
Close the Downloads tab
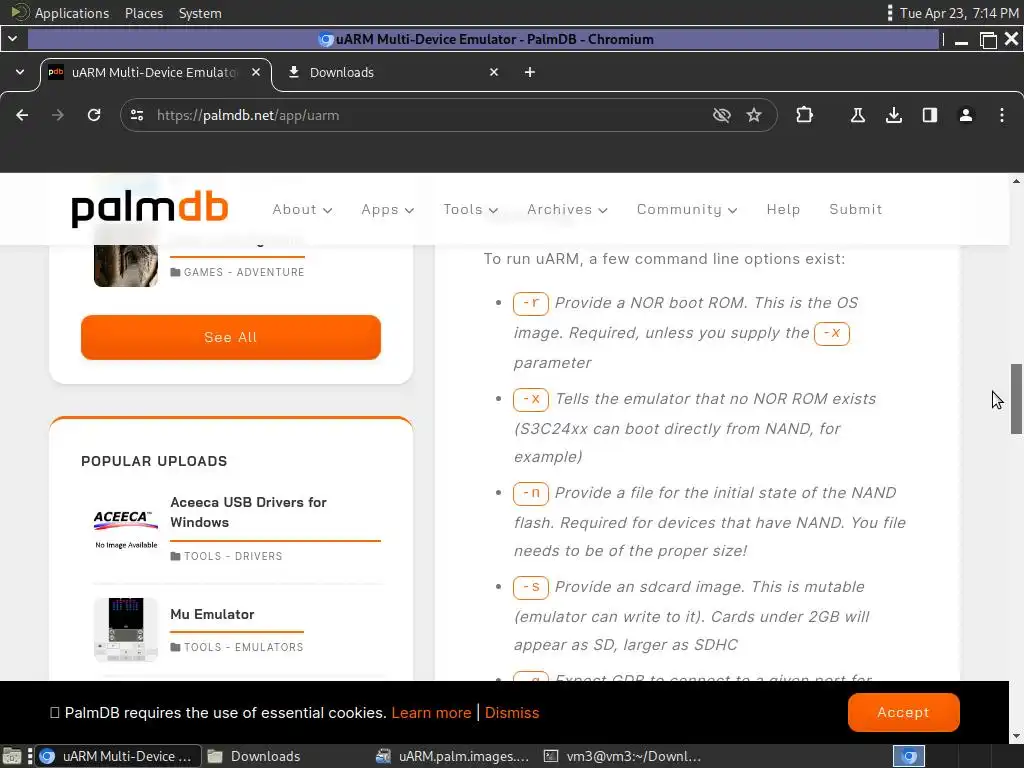click(x=494, y=72)
